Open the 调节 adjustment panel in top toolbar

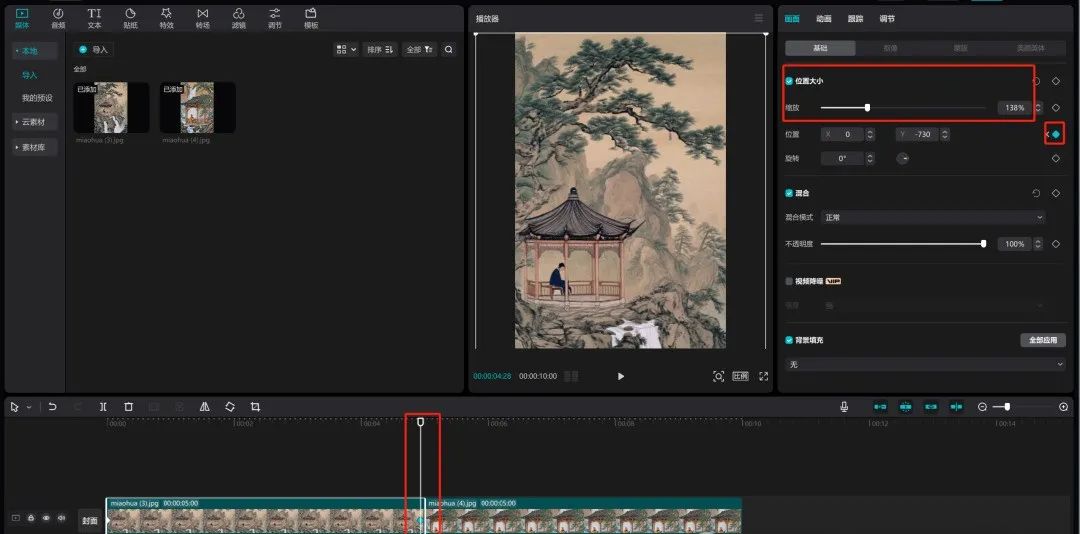coord(275,19)
